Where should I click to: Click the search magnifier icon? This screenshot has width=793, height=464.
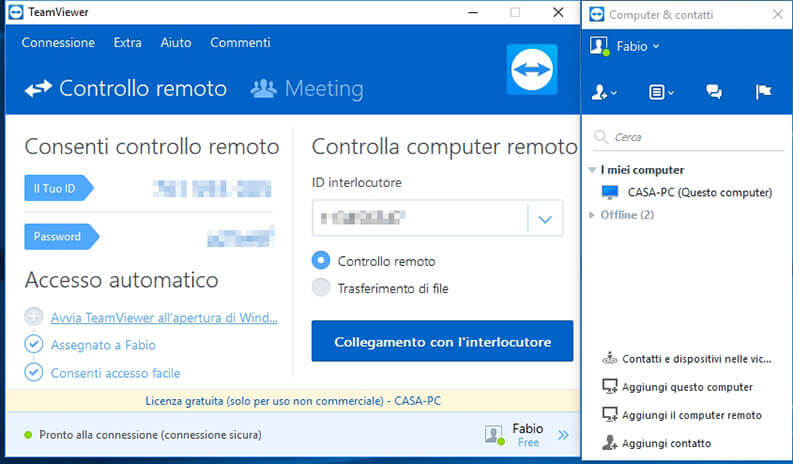601,137
